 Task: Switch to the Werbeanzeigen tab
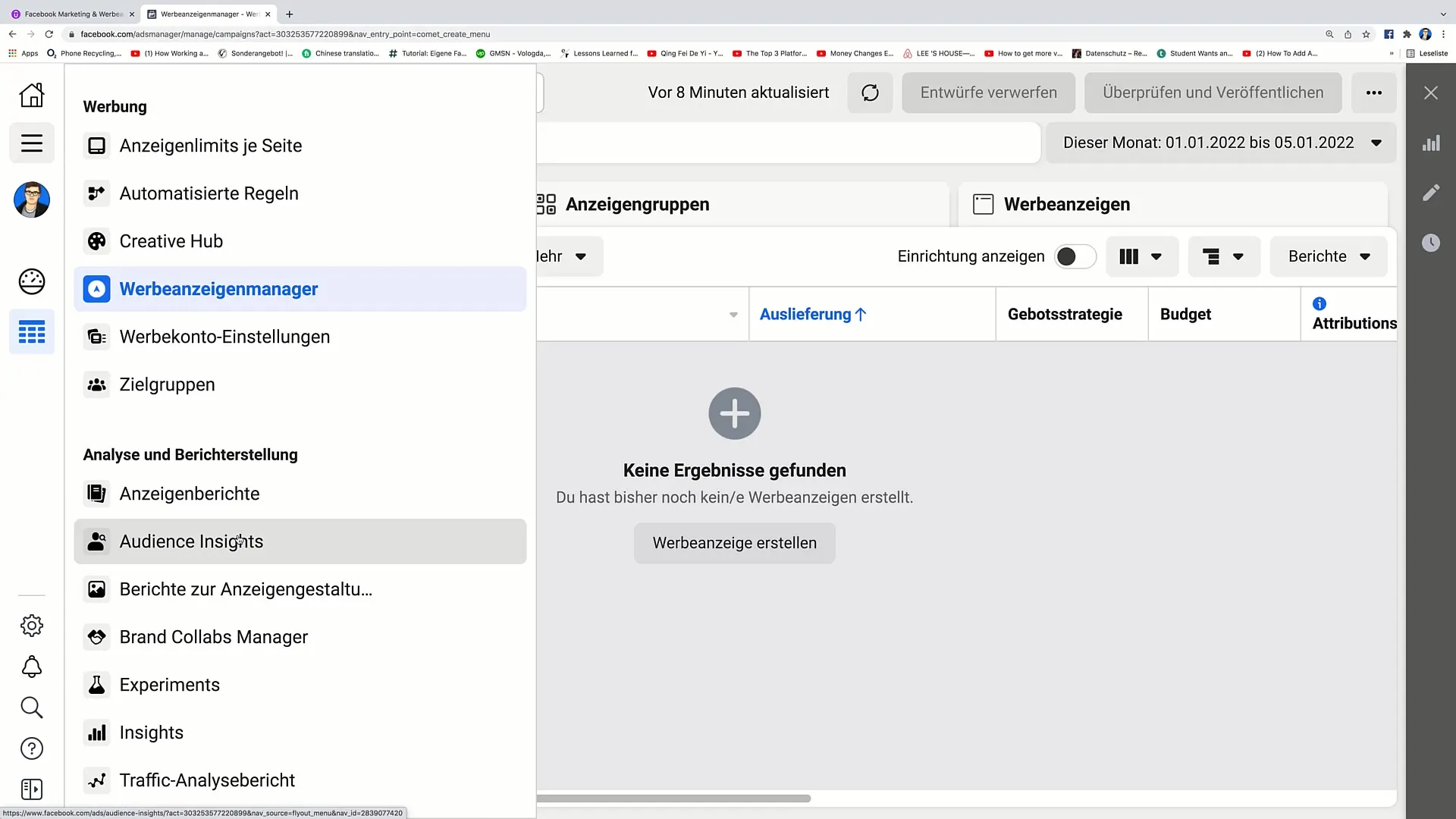tap(1172, 204)
